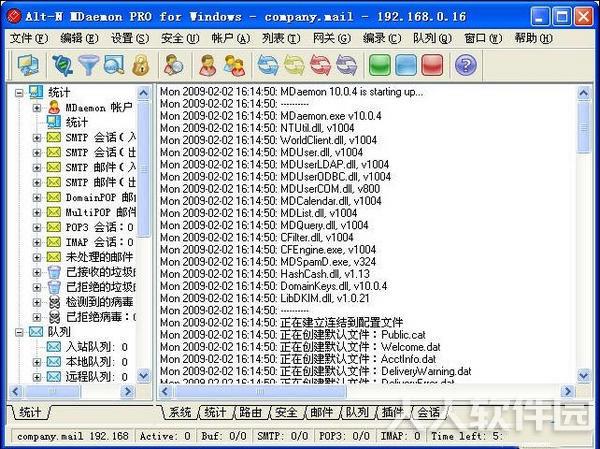Click the purple refresh arrows icon
This screenshot has height=449, width=600.
346,65
